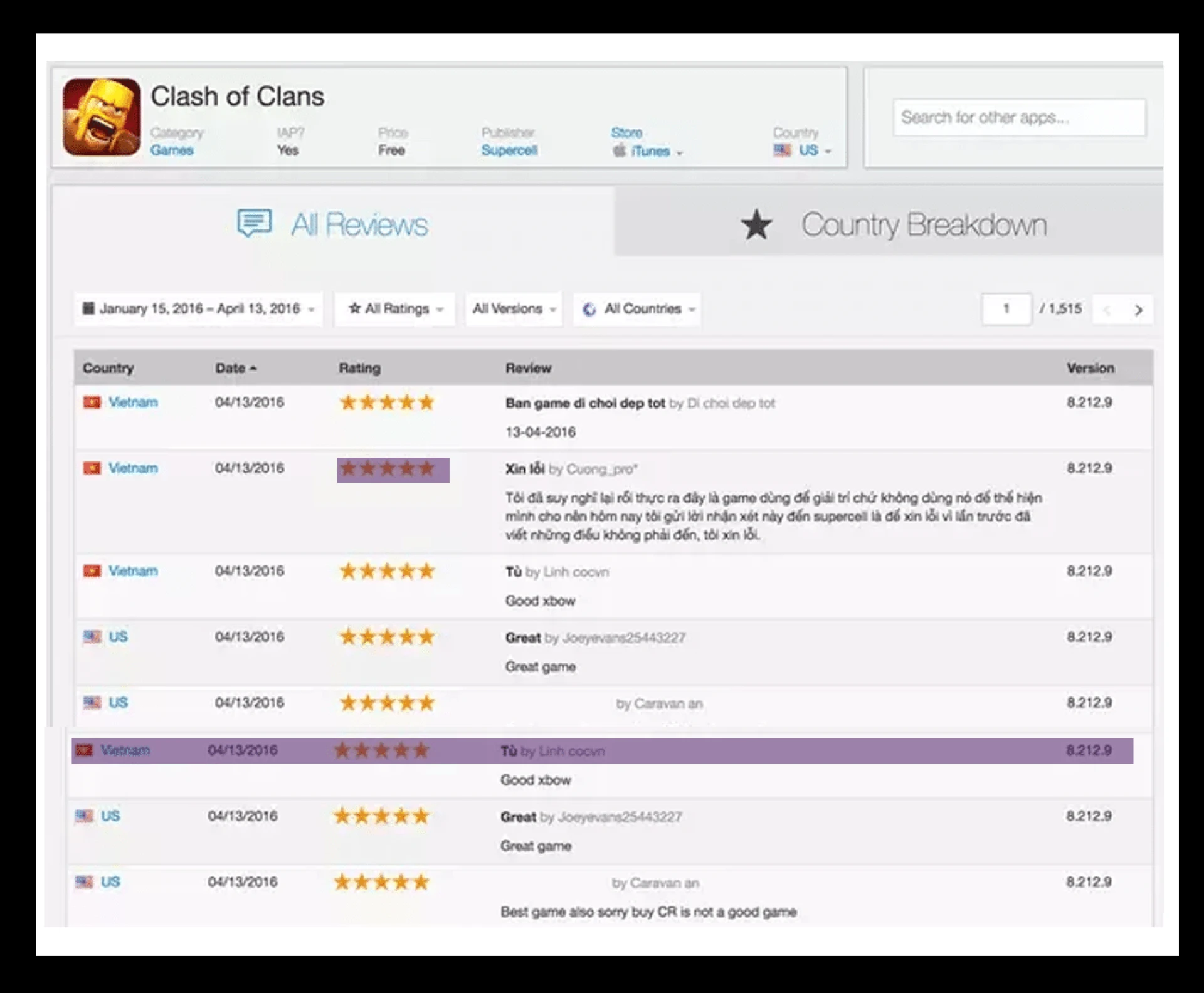Click the Supercell publisher link
This screenshot has height=993, width=1204.
coord(510,150)
